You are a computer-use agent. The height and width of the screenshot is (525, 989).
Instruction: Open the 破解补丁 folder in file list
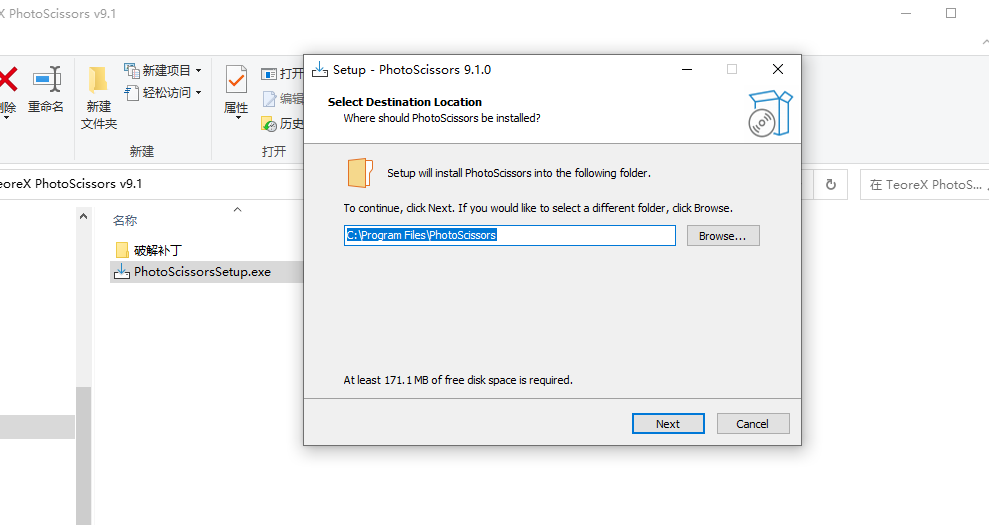coord(158,251)
